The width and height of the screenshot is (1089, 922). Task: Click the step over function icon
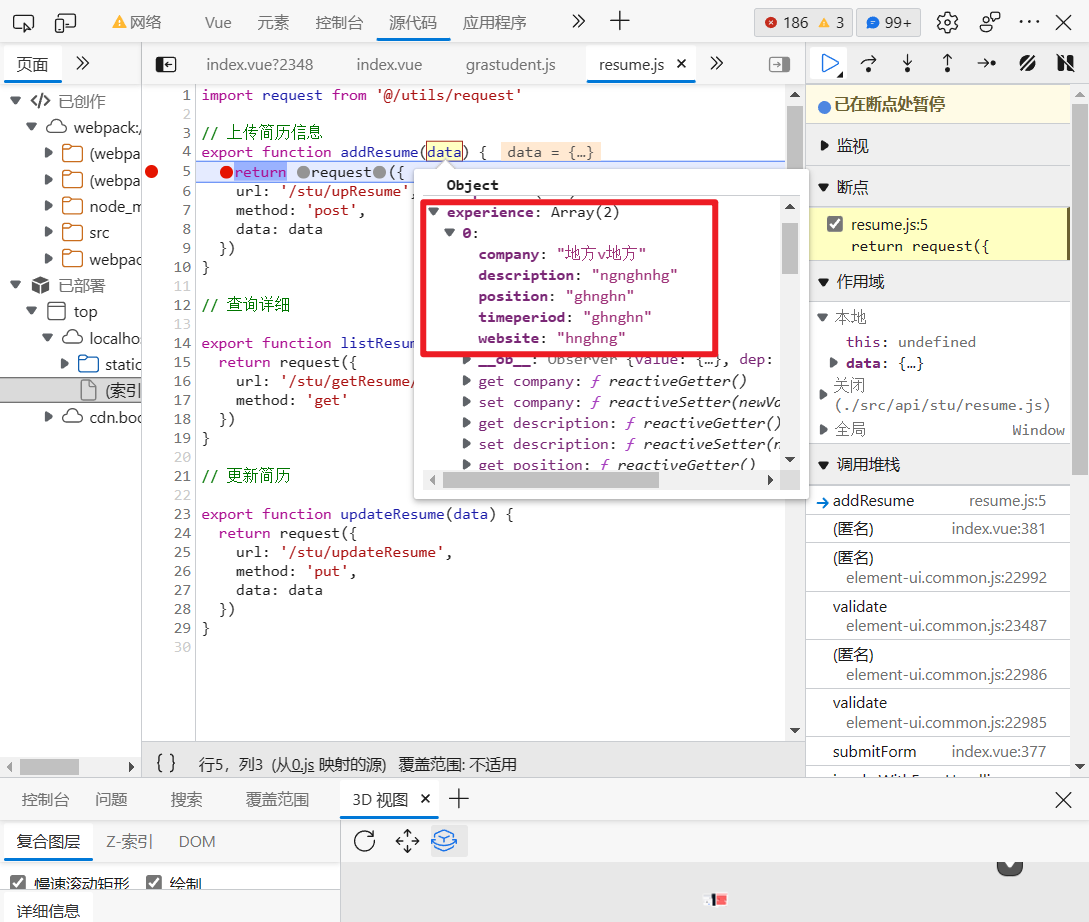(x=868, y=64)
